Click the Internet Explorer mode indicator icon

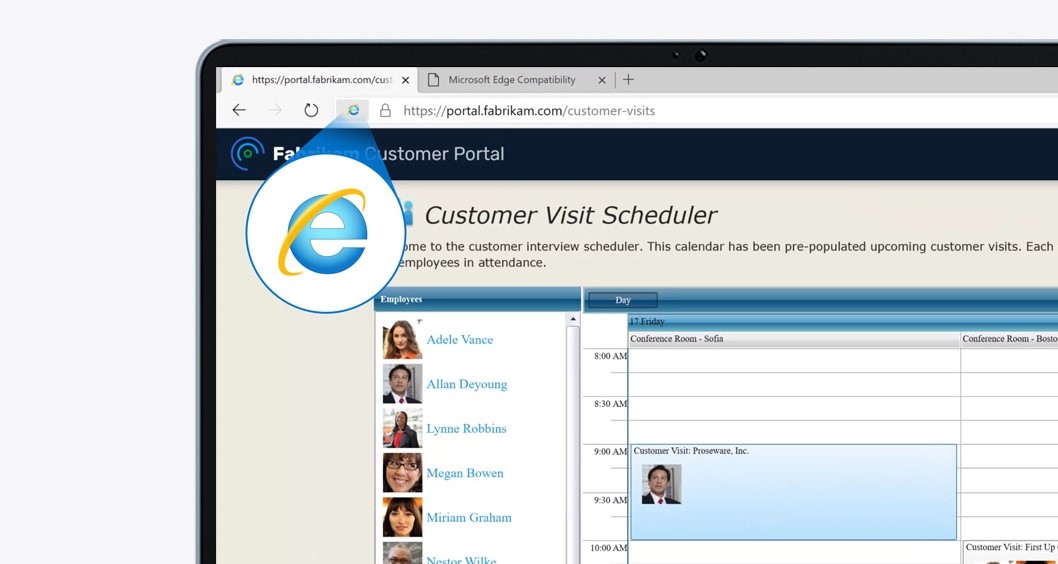[x=353, y=110]
